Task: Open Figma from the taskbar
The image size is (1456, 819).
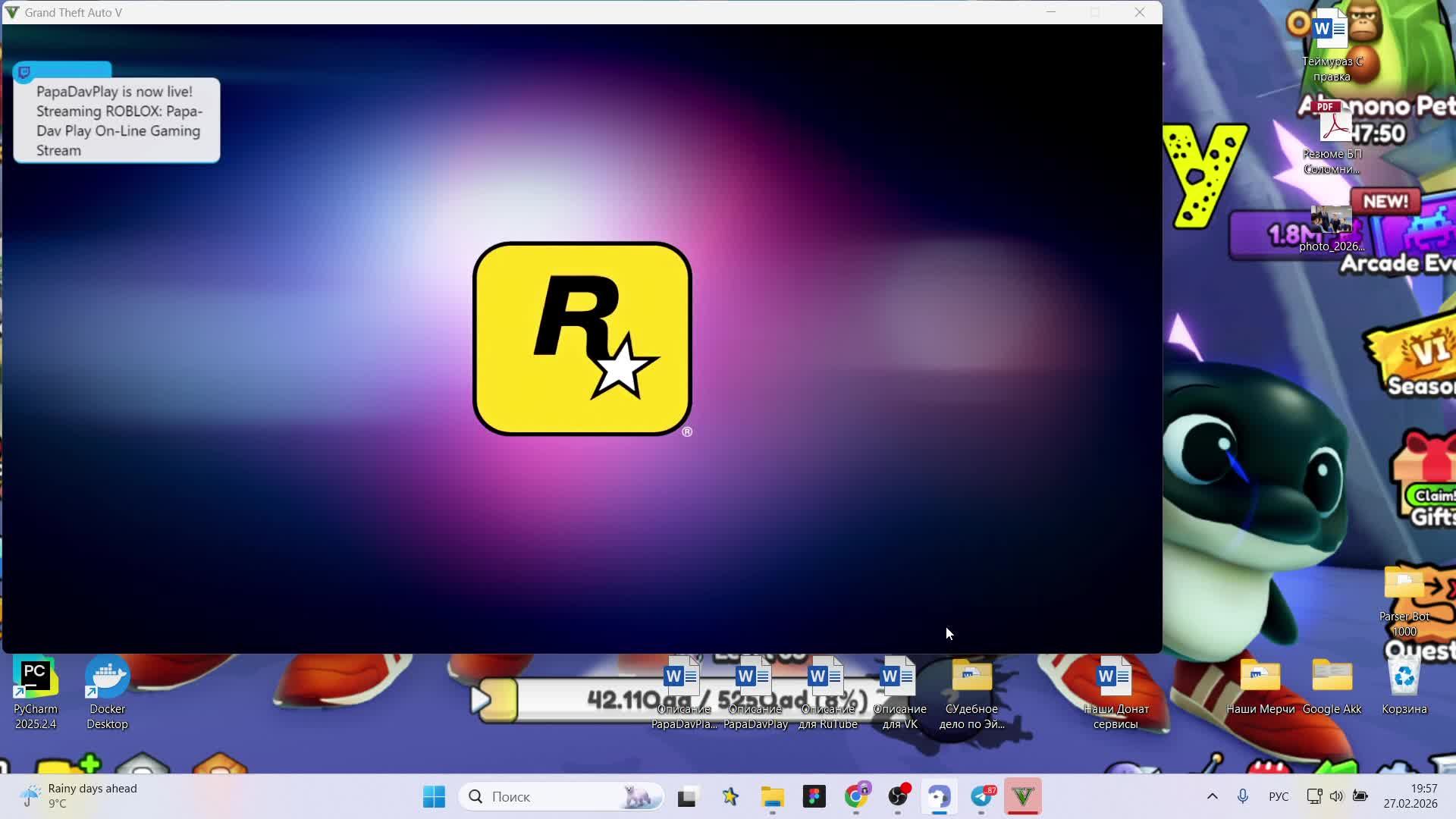Action: (814, 796)
